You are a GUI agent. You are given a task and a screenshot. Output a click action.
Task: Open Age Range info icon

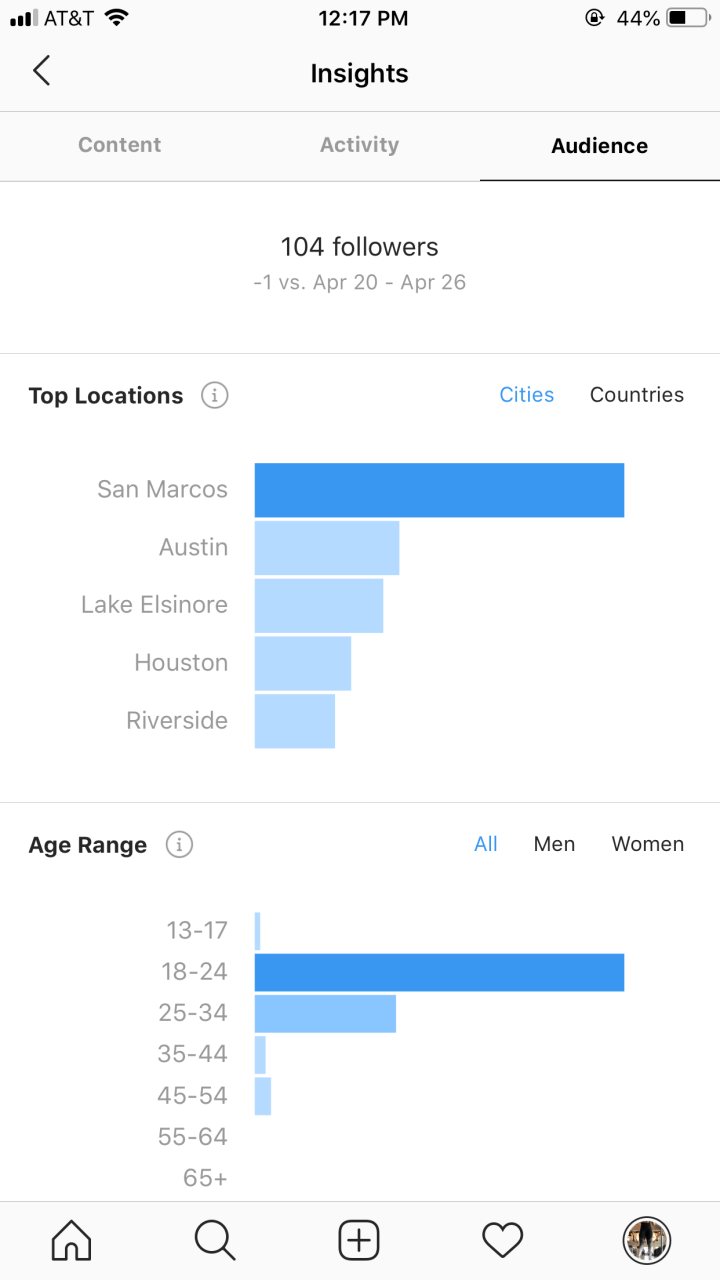179,845
